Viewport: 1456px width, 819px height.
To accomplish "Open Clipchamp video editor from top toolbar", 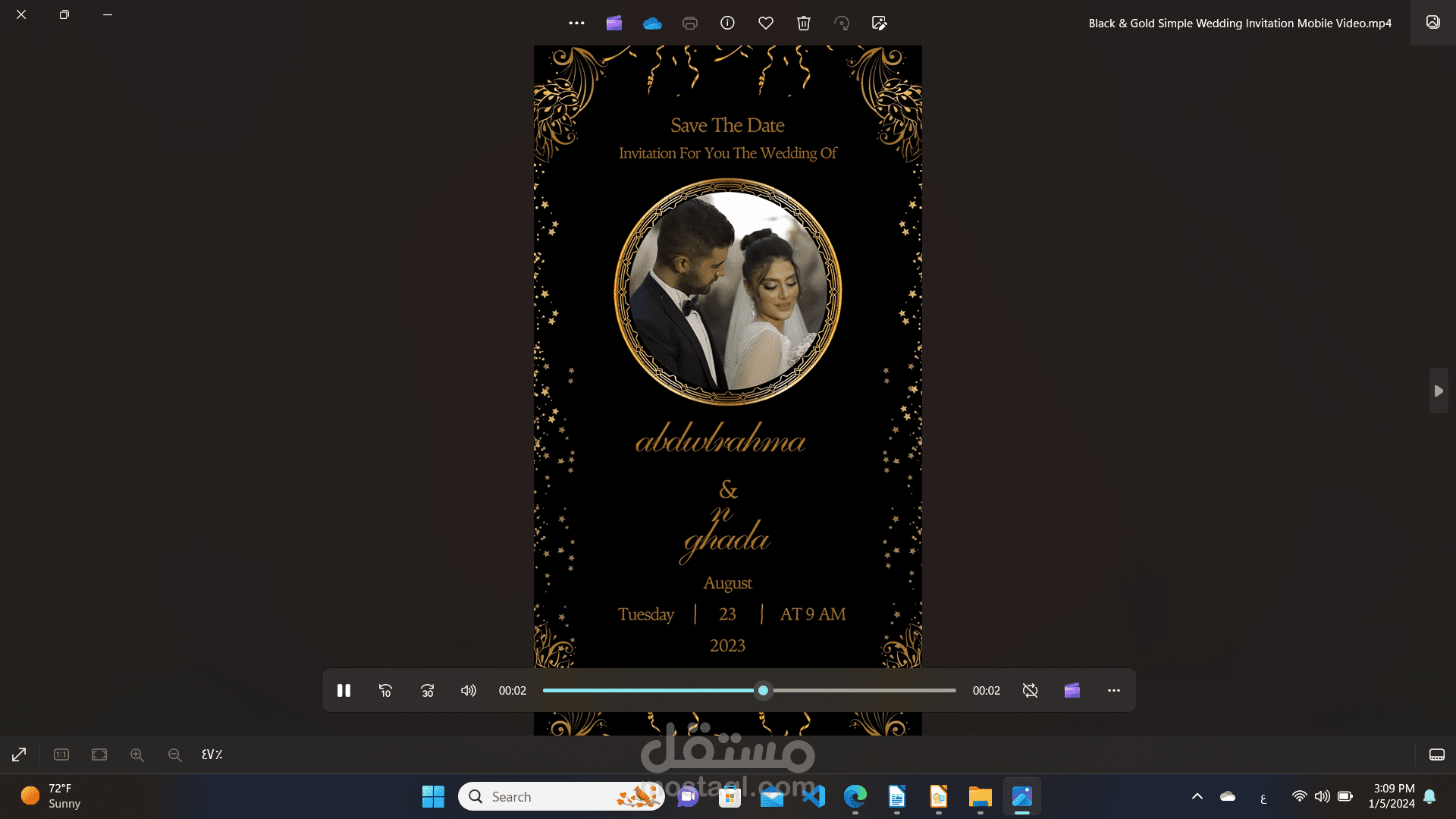I will (x=614, y=24).
